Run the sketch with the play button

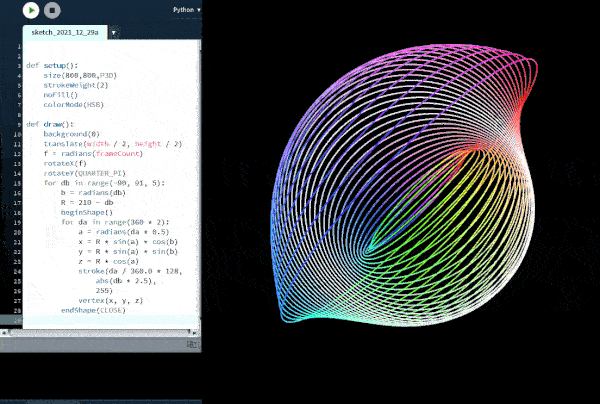[32, 11]
